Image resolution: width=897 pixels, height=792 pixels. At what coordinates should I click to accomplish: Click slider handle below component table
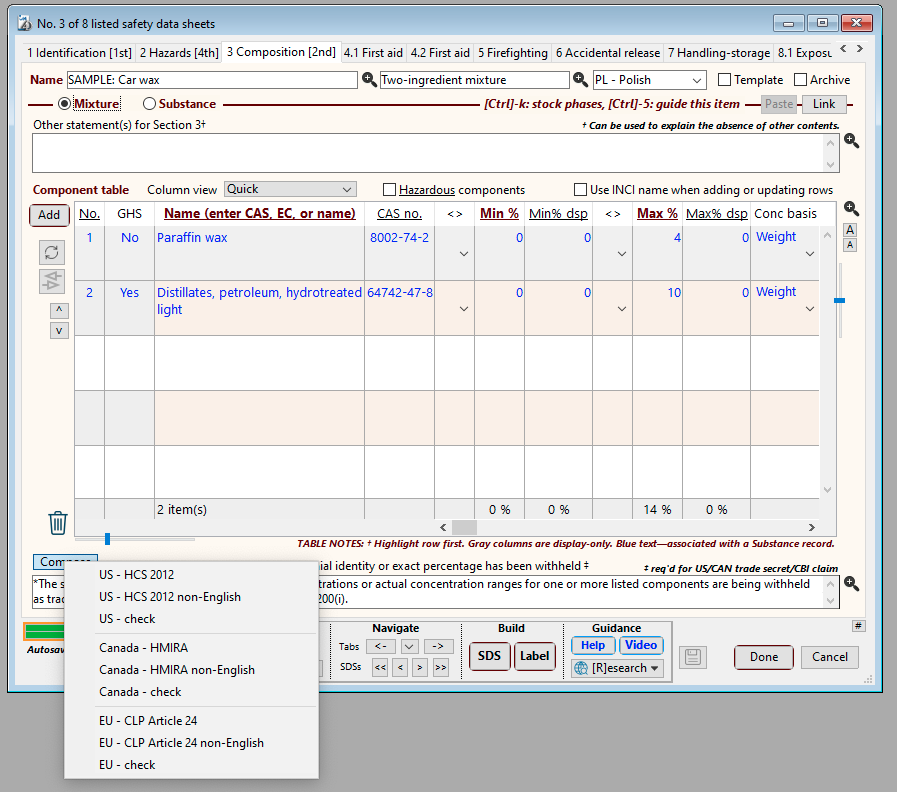pos(107,538)
